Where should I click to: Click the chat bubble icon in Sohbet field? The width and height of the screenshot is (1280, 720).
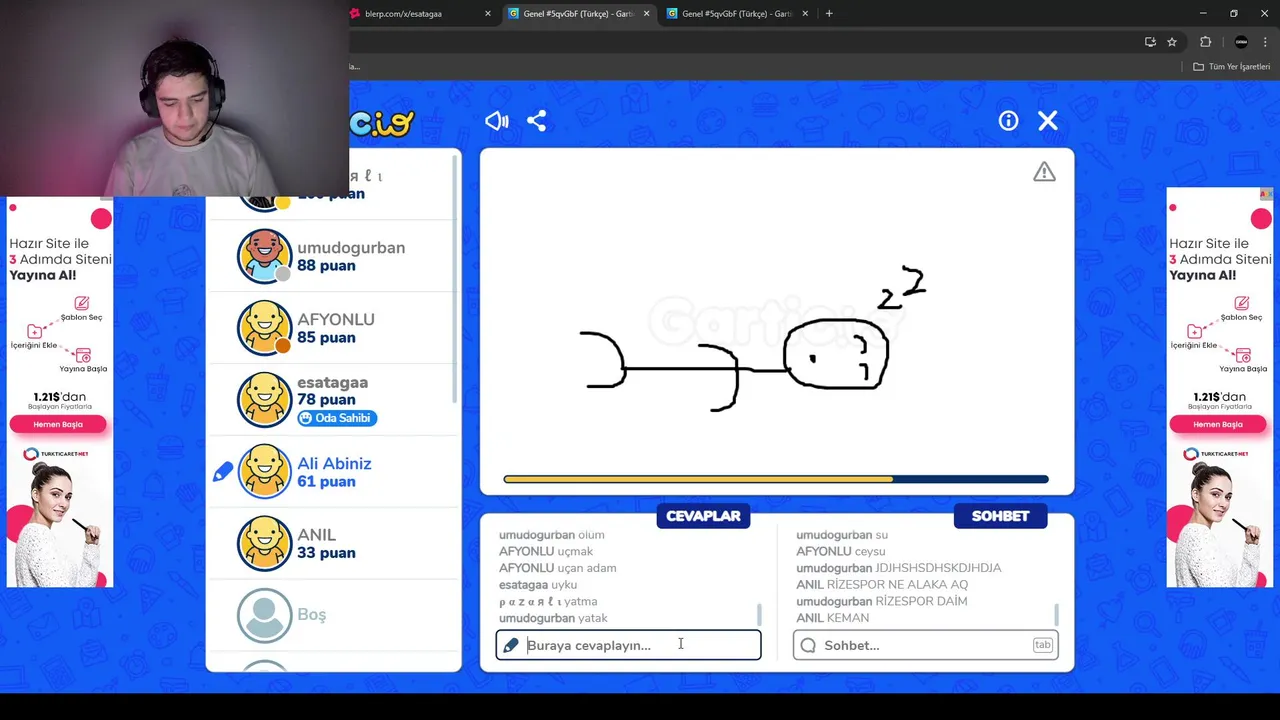click(808, 645)
